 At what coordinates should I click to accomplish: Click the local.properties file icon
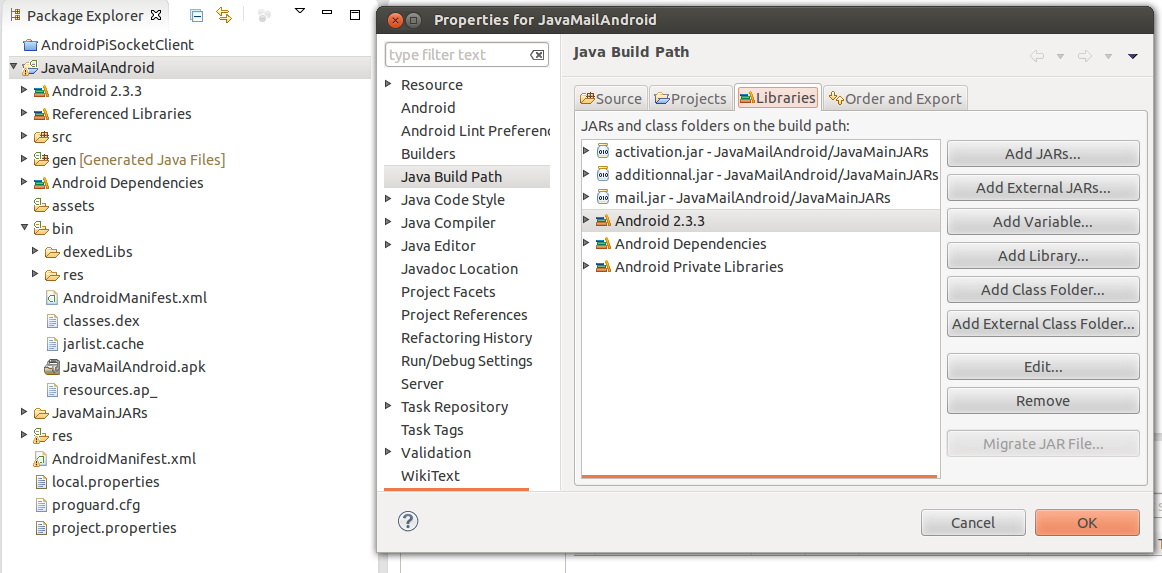tap(42, 482)
